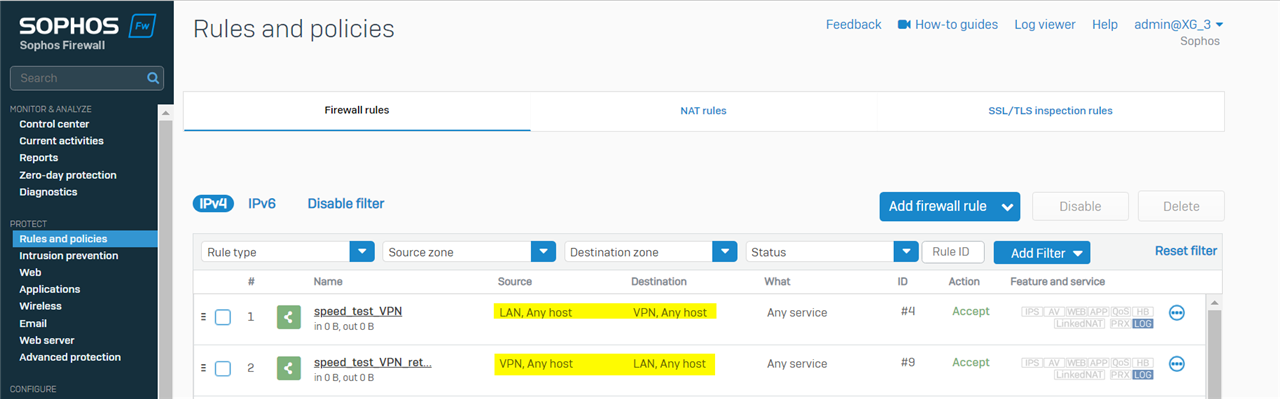
Task: Click the Feedback link
Action: point(853,24)
